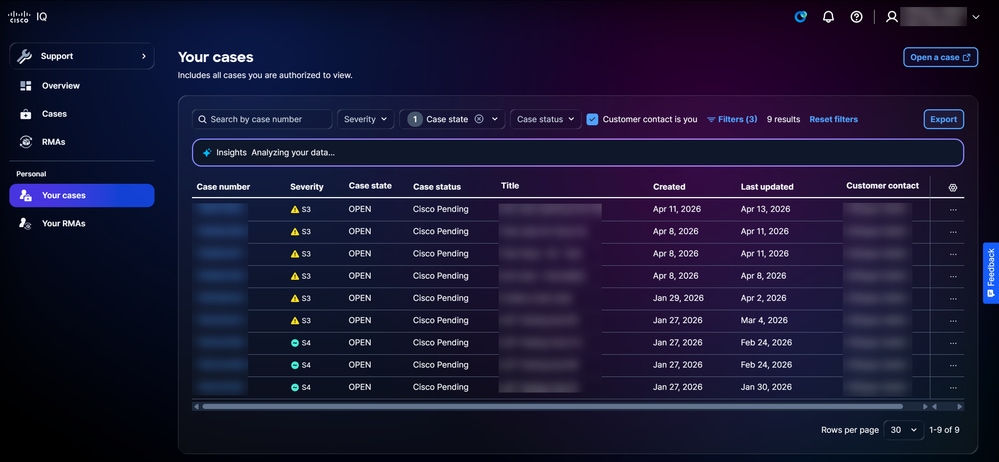The image size is (999, 462).
Task: Open table column settings gear icon
Action: pos(953,187)
